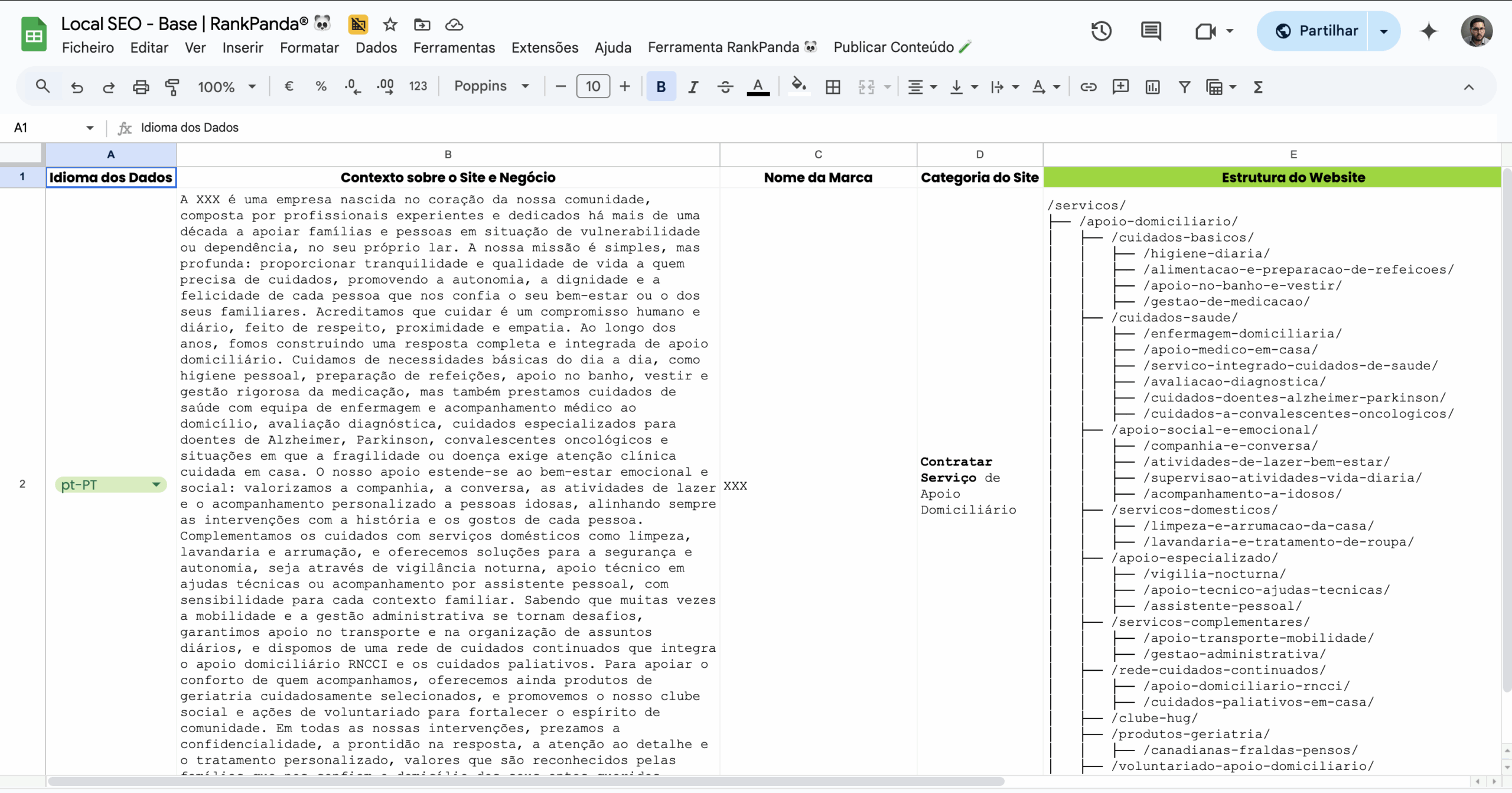Click the offline sync disabled badge icon
This screenshot has height=793, width=1512.
[358, 24]
